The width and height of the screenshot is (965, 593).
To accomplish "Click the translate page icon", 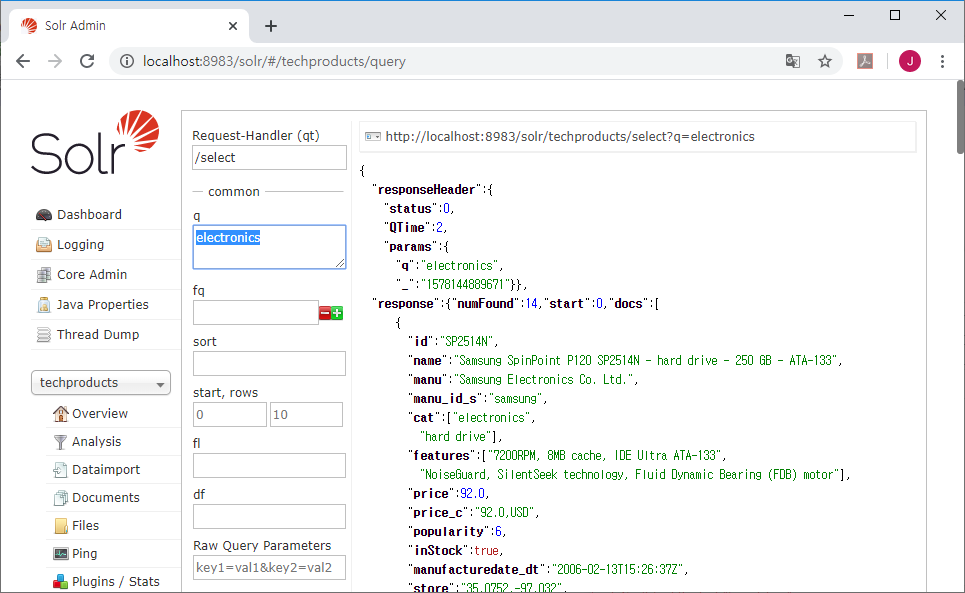I will tap(793, 61).
